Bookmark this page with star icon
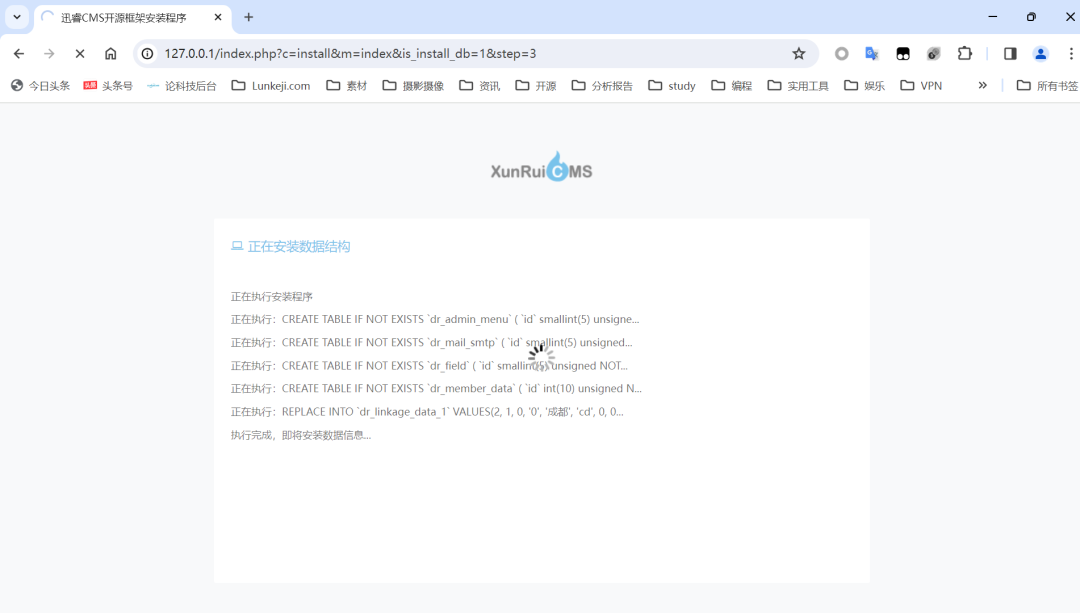 click(798, 54)
